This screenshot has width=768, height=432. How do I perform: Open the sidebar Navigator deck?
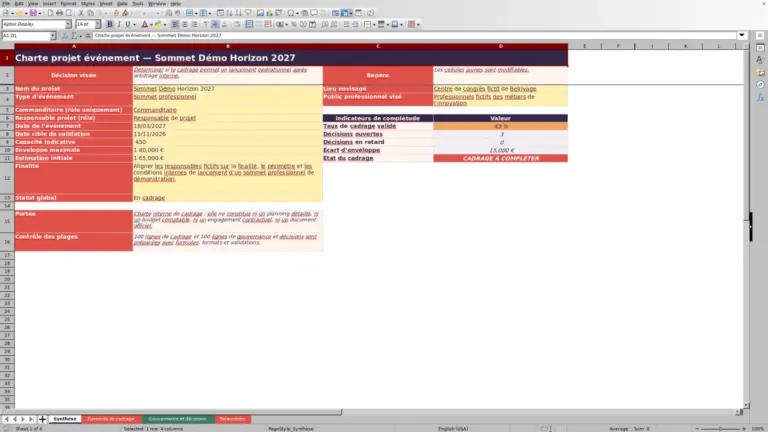(x=760, y=85)
